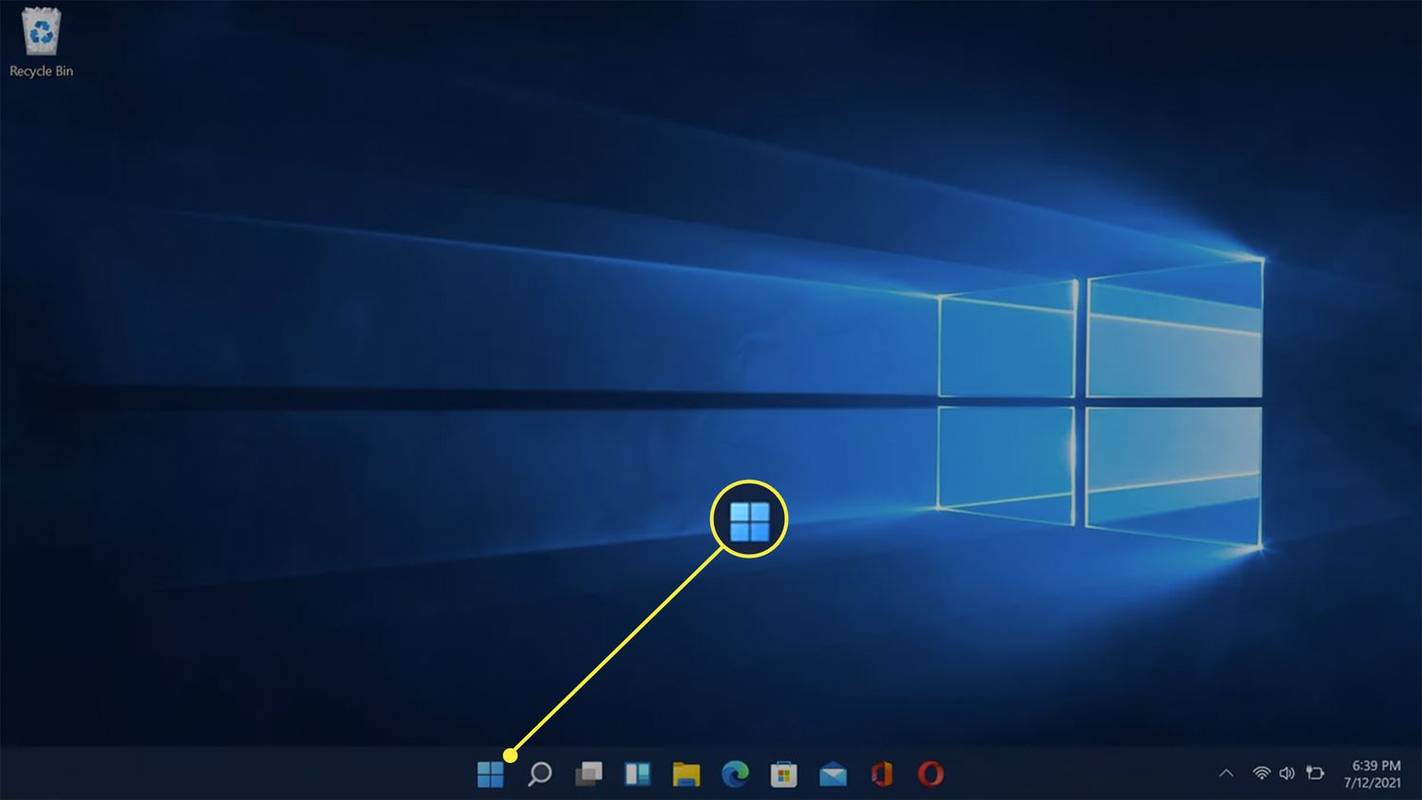Launch File Explorer from the taskbar
1422x800 pixels.
click(x=686, y=774)
